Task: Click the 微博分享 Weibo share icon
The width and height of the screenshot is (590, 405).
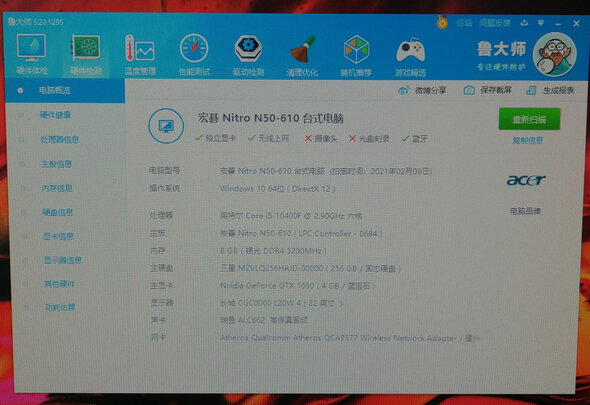Action: (403, 90)
